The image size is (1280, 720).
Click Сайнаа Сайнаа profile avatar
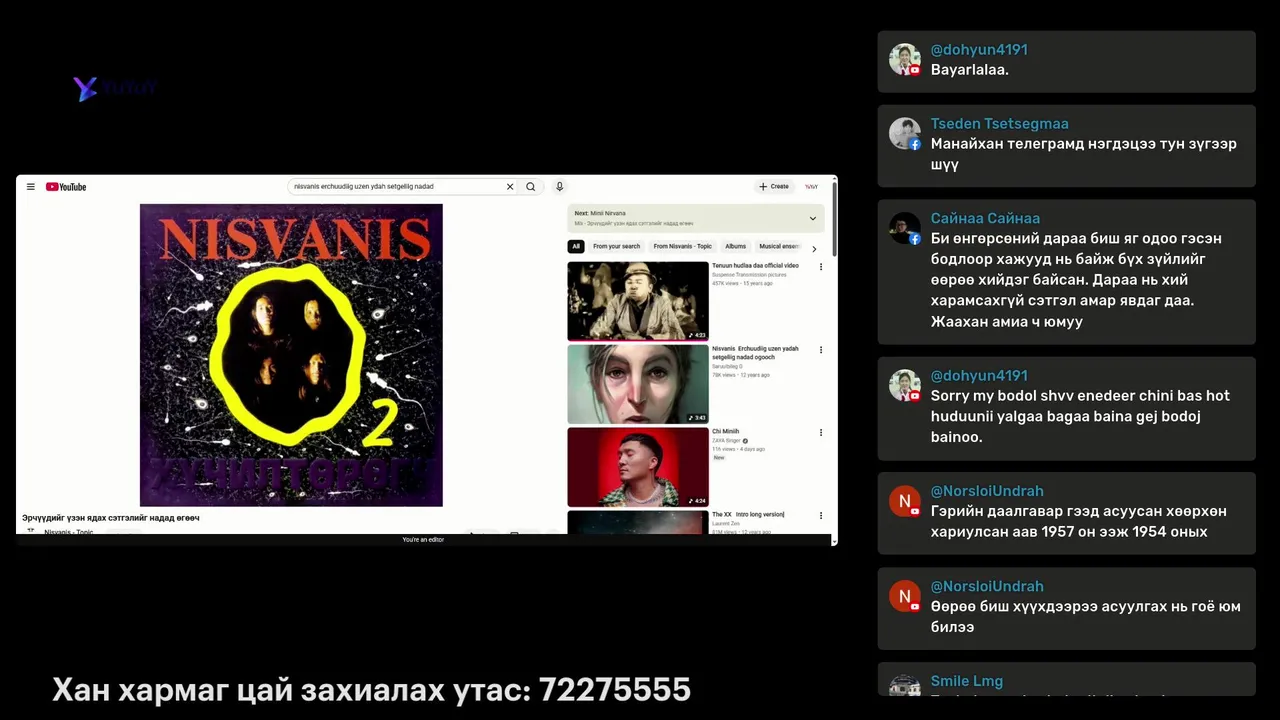coord(905,228)
